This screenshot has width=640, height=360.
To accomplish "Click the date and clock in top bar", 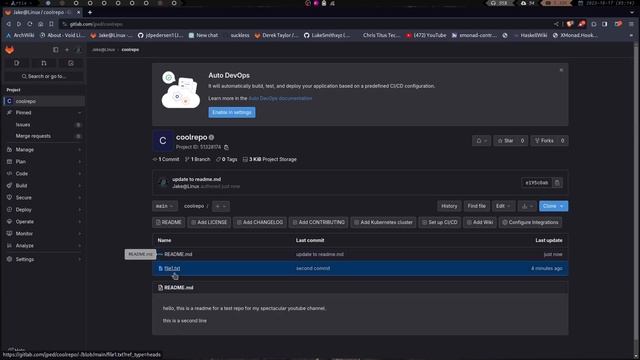I will (x=607, y=3).
